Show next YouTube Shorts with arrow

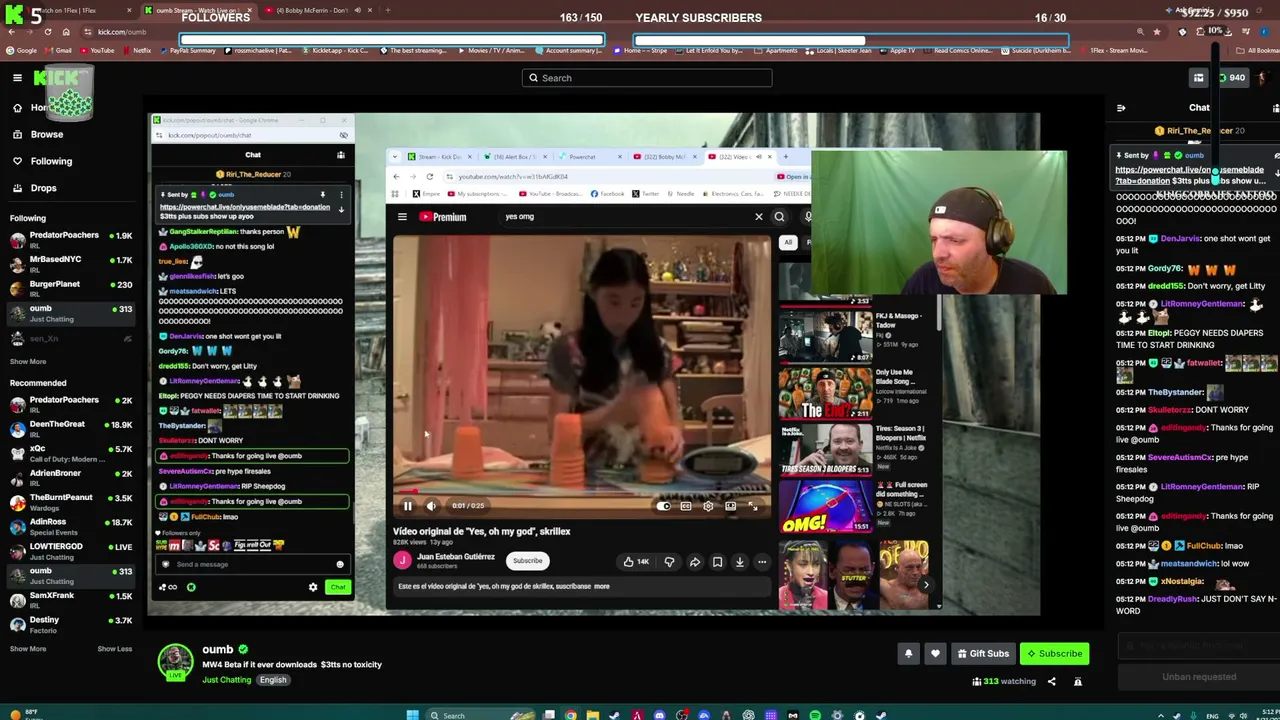click(926, 585)
